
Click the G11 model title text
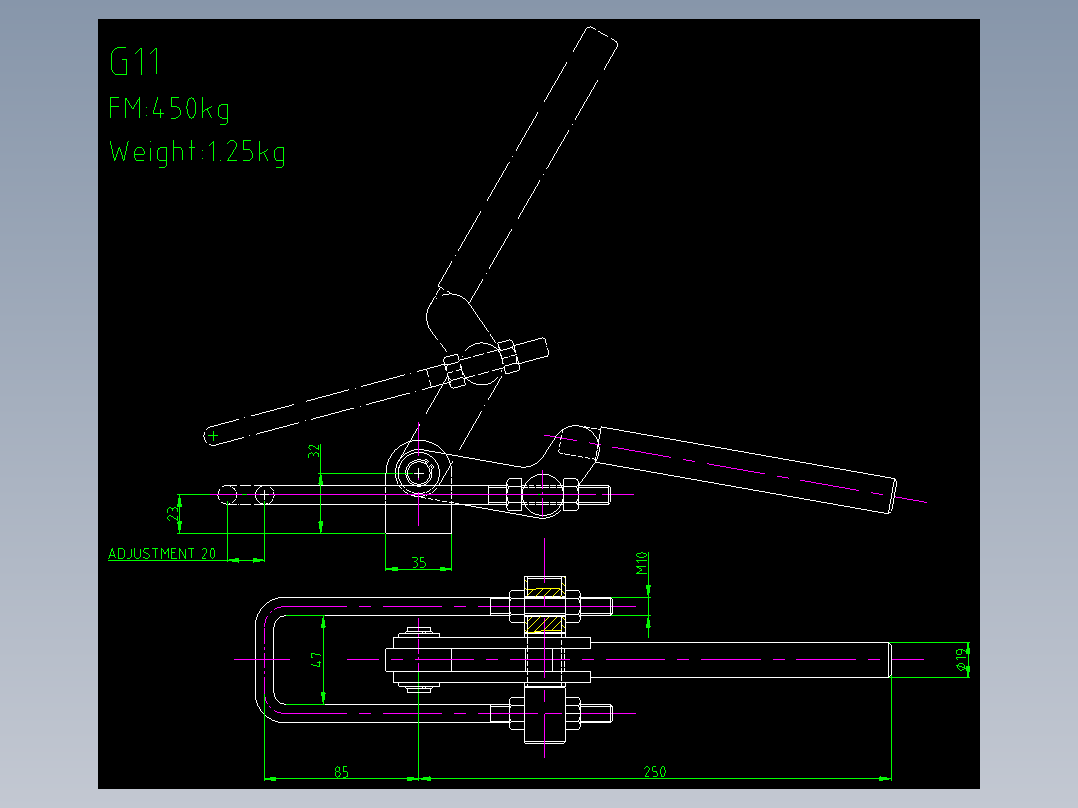(x=135, y=62)
